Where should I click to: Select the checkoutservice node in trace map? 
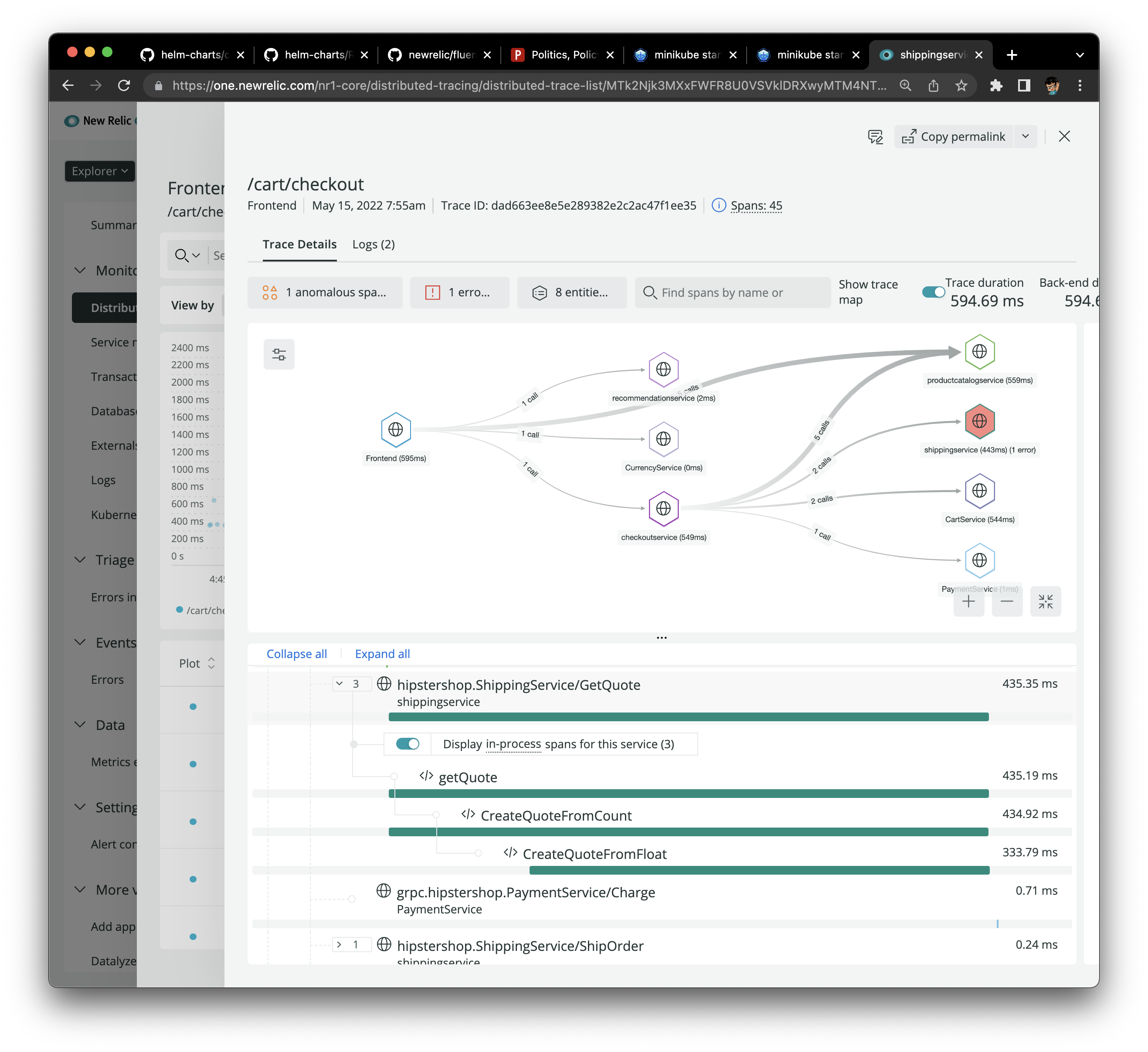663,509
